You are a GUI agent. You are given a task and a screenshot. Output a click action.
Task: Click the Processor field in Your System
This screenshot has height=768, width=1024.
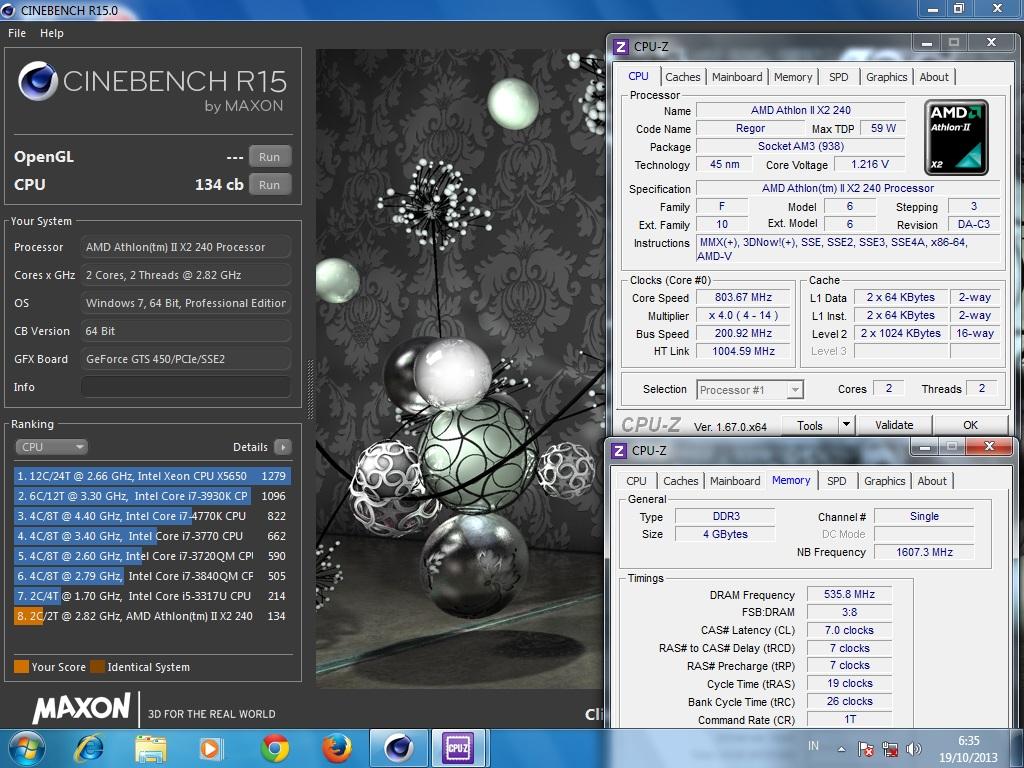(186, 247)
